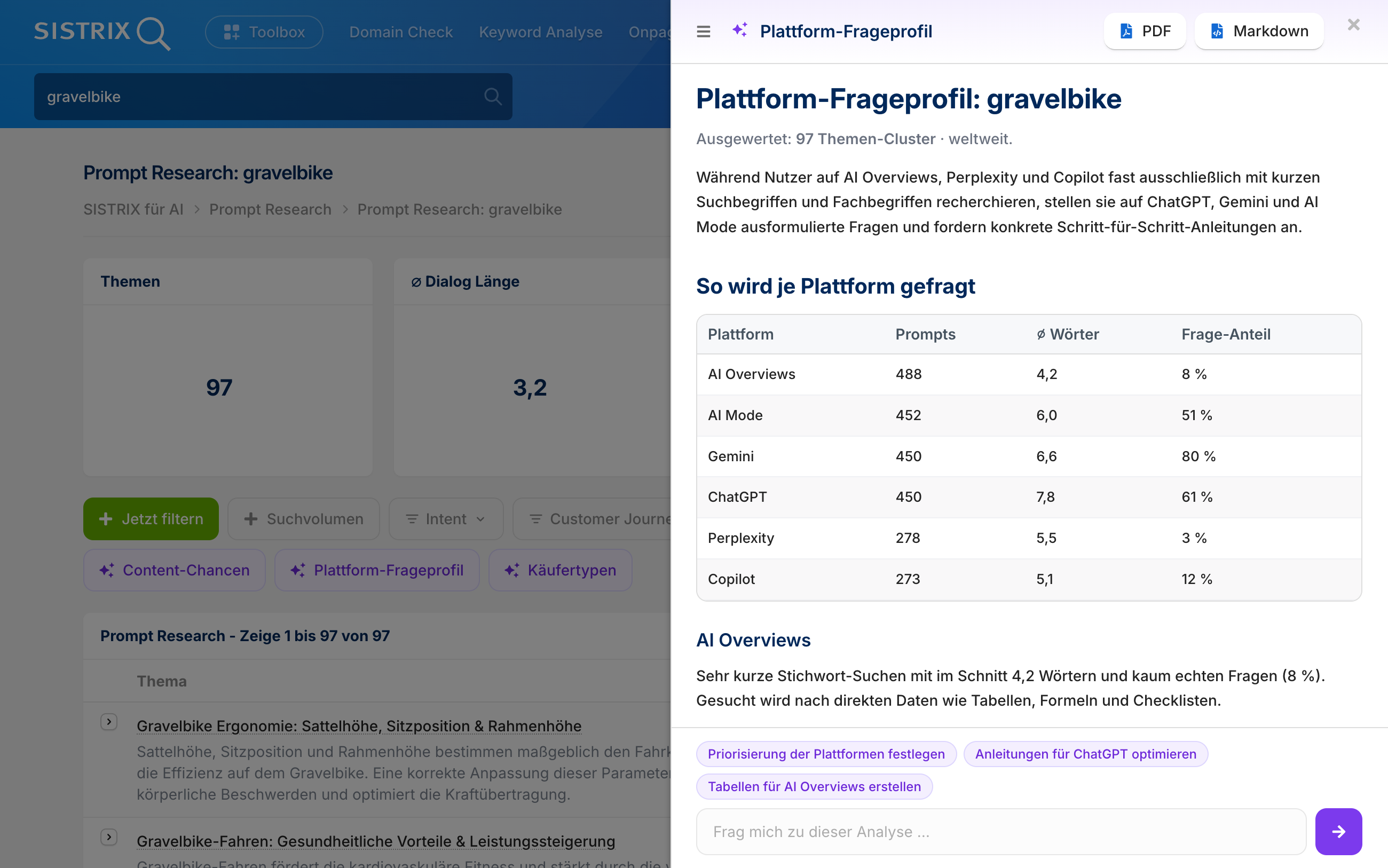Go to Domain Check
The height and width of the screenshot is (868, 1388).
coord(401,32)
